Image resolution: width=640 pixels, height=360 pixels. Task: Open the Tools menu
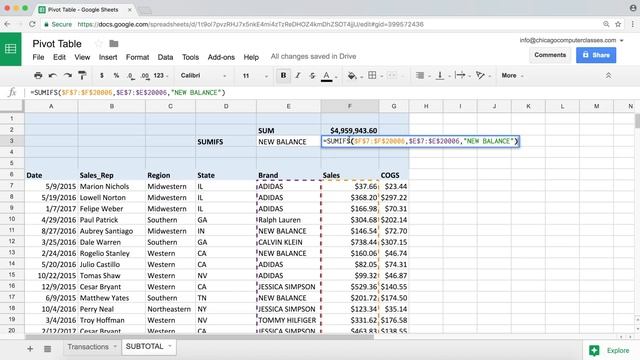(190, 57)
